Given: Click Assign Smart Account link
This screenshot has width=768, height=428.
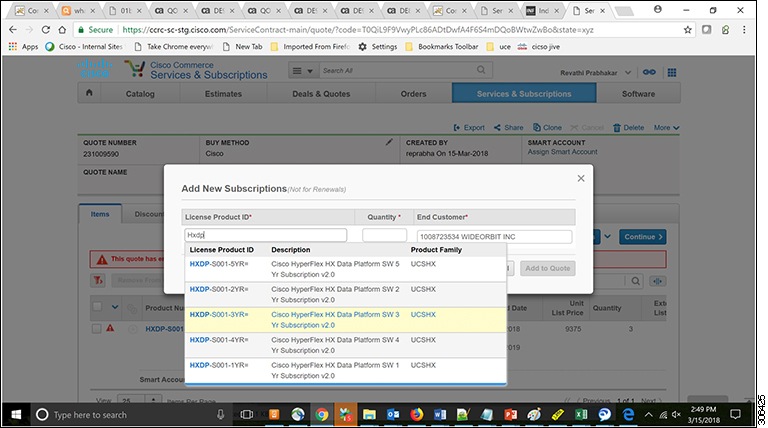Looking at the screenshot, I should point(562,152).
